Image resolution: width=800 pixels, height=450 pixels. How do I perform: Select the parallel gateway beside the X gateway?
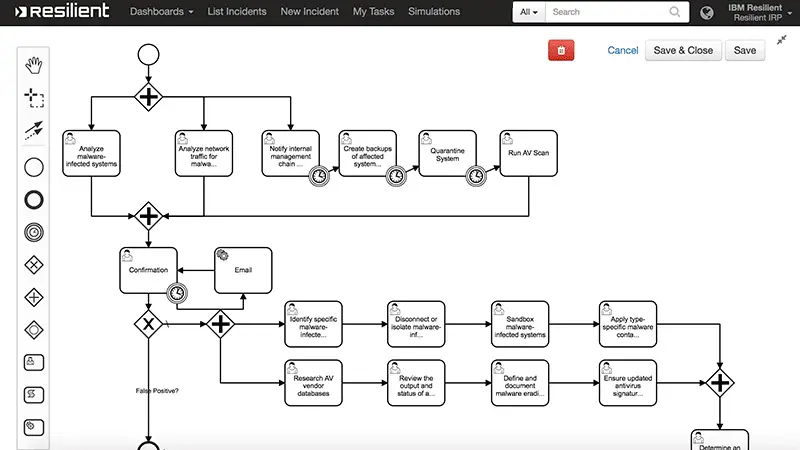(220, 324)
